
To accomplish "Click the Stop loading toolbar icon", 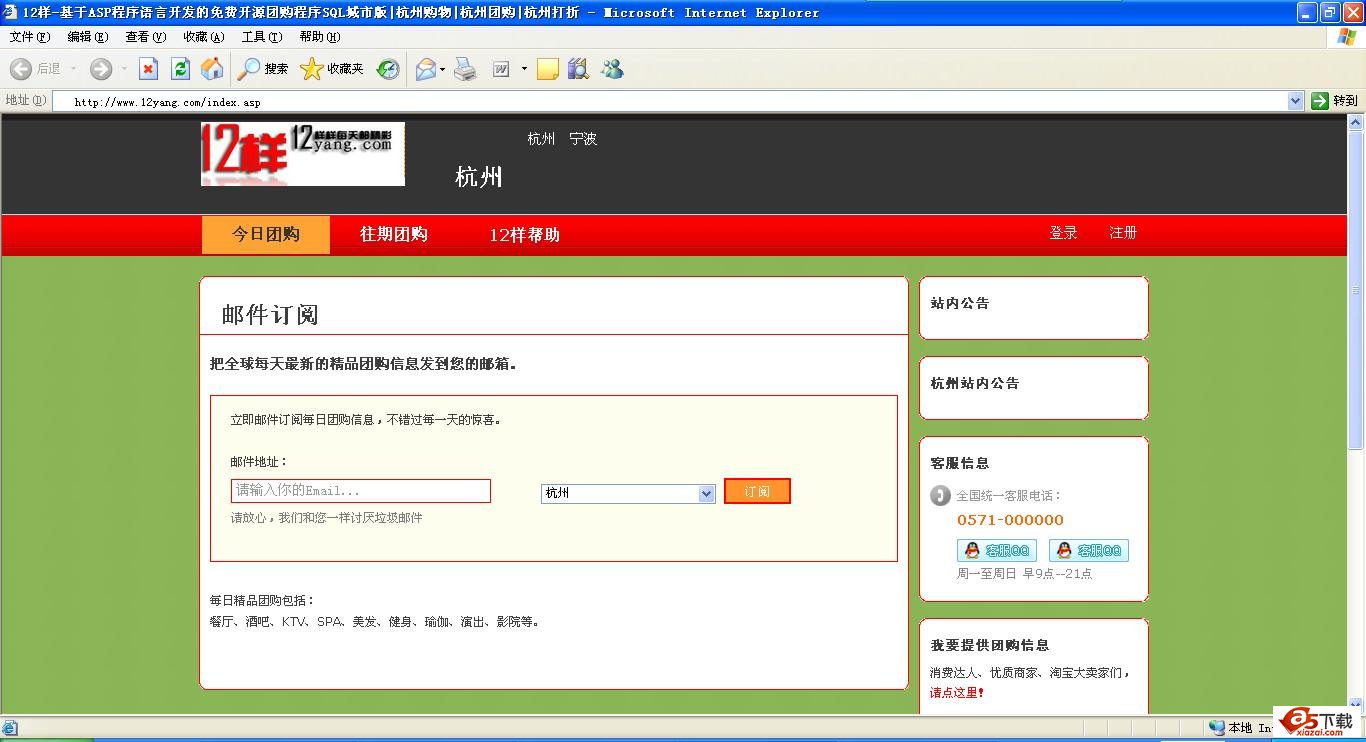I will click(x=148, y=69).
